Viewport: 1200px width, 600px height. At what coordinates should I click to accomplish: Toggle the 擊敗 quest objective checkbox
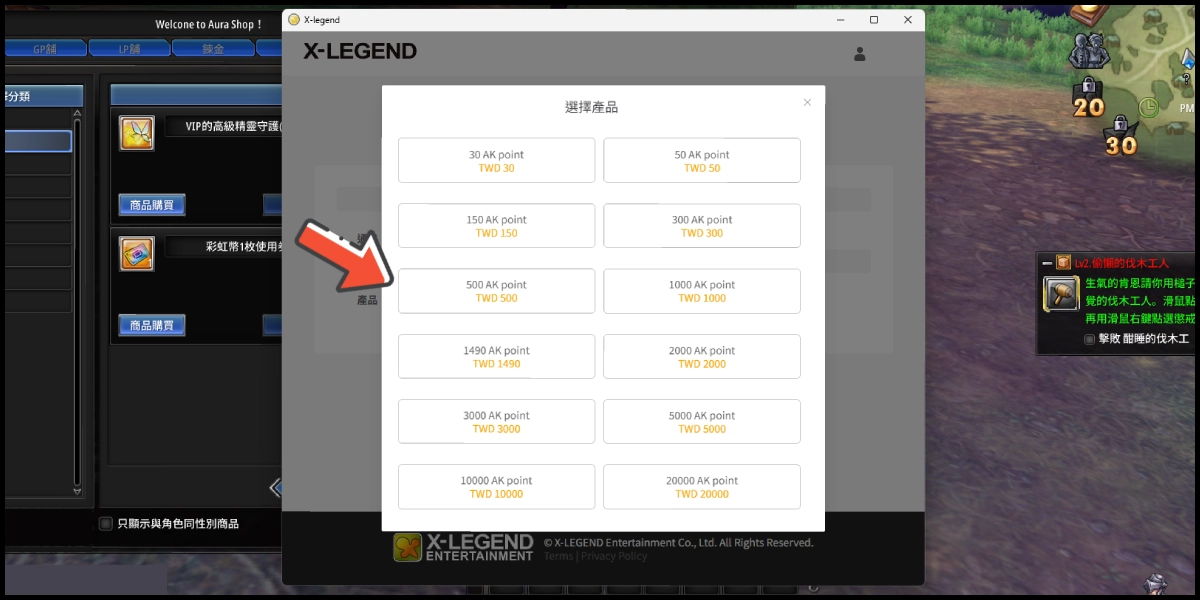coord(1089,339)
